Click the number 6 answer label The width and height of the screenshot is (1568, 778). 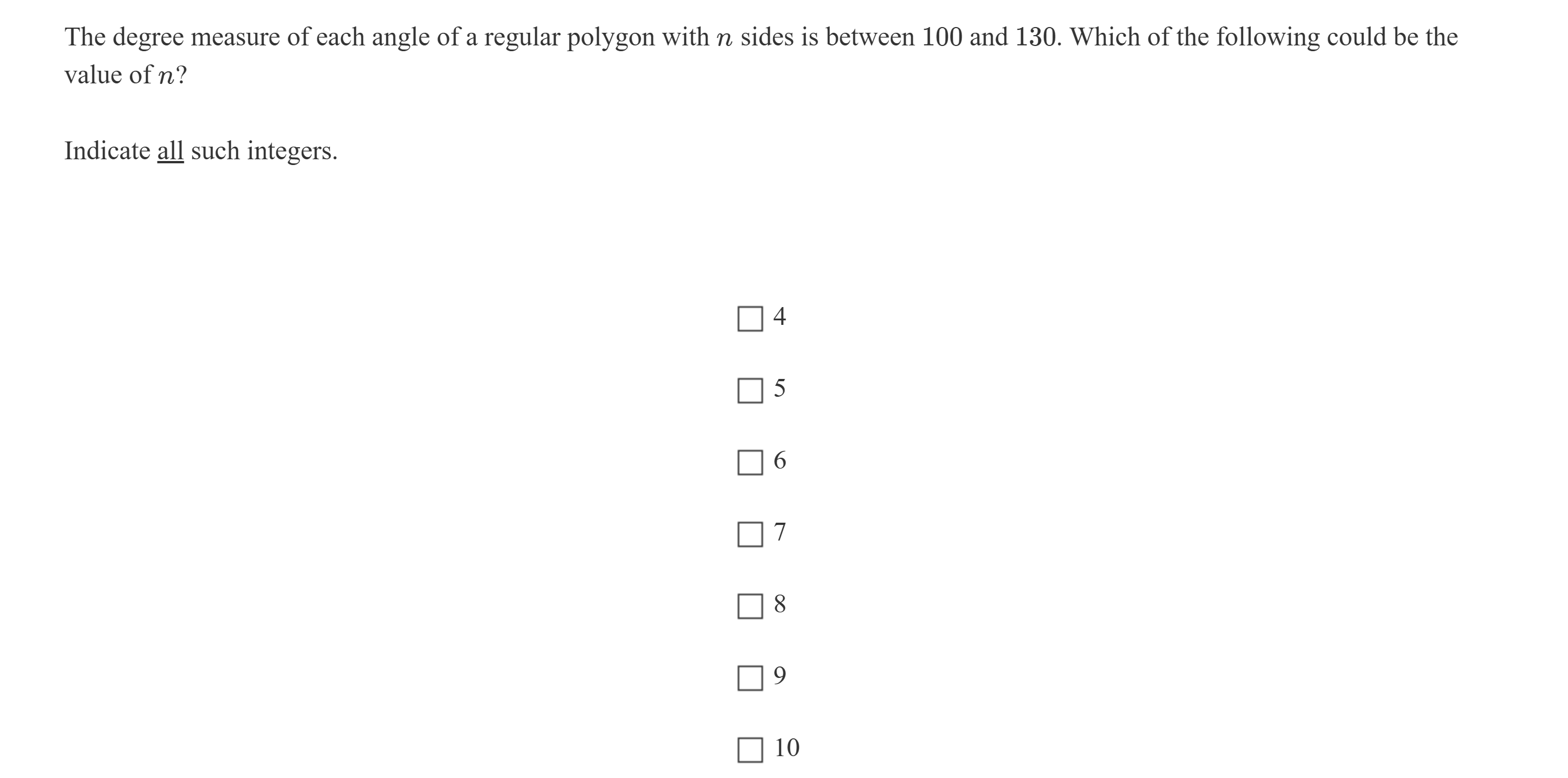780,460
